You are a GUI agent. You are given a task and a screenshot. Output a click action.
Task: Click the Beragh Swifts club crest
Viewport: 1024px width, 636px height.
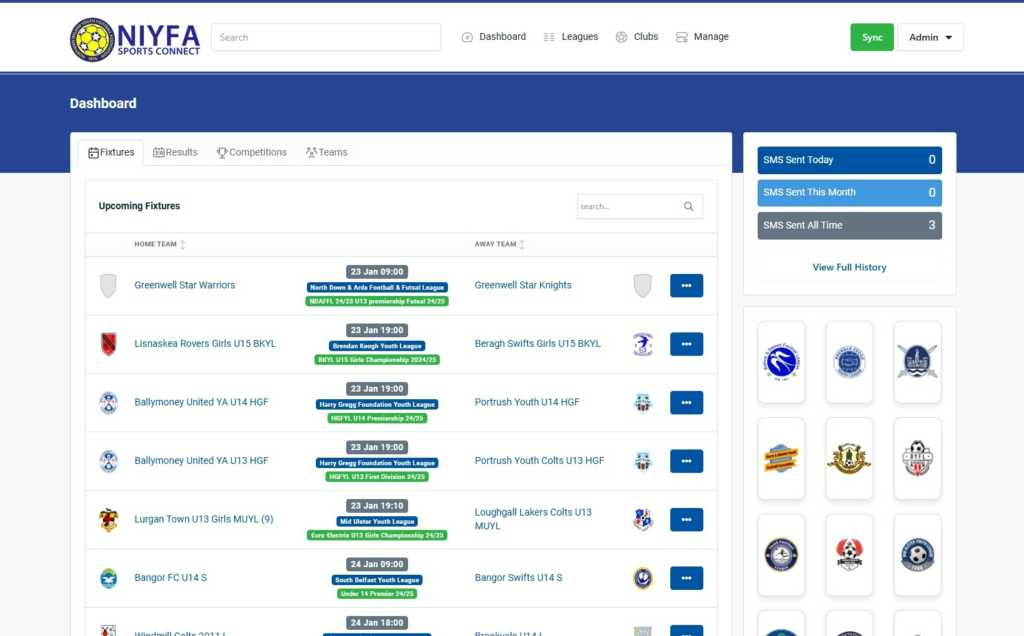pos(643,344)
